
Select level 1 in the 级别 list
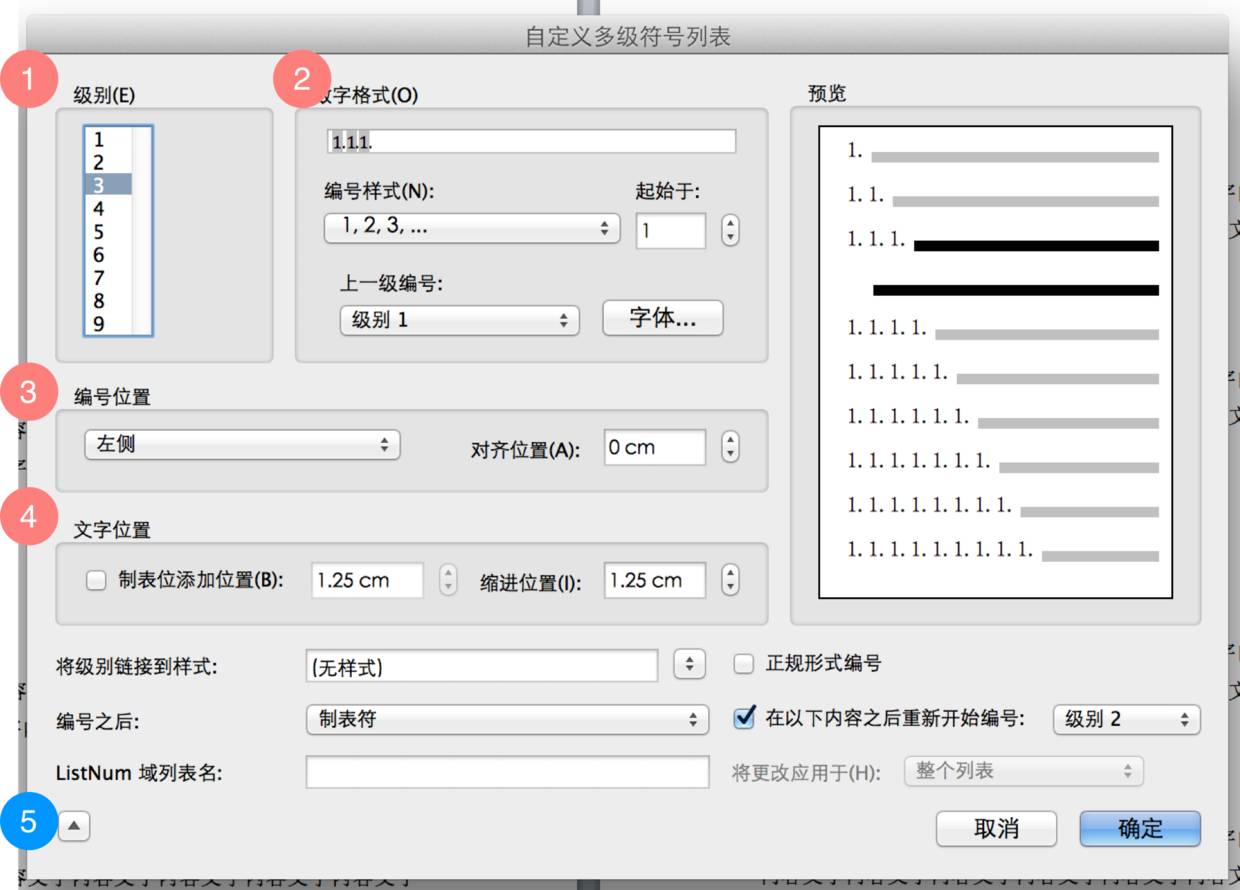click(x=100, y=140)
